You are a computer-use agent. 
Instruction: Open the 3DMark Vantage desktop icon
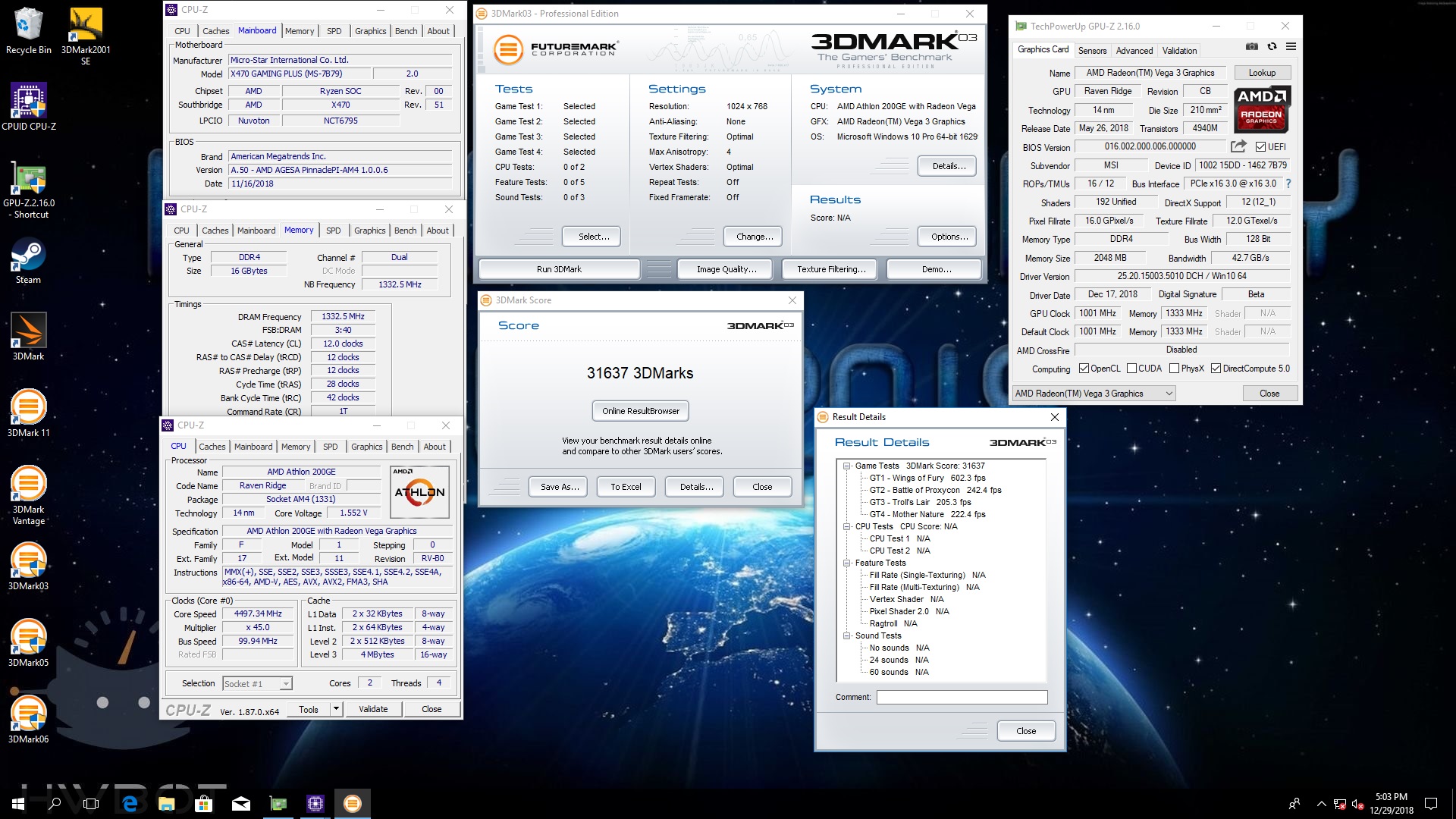(x=28, y=495)
